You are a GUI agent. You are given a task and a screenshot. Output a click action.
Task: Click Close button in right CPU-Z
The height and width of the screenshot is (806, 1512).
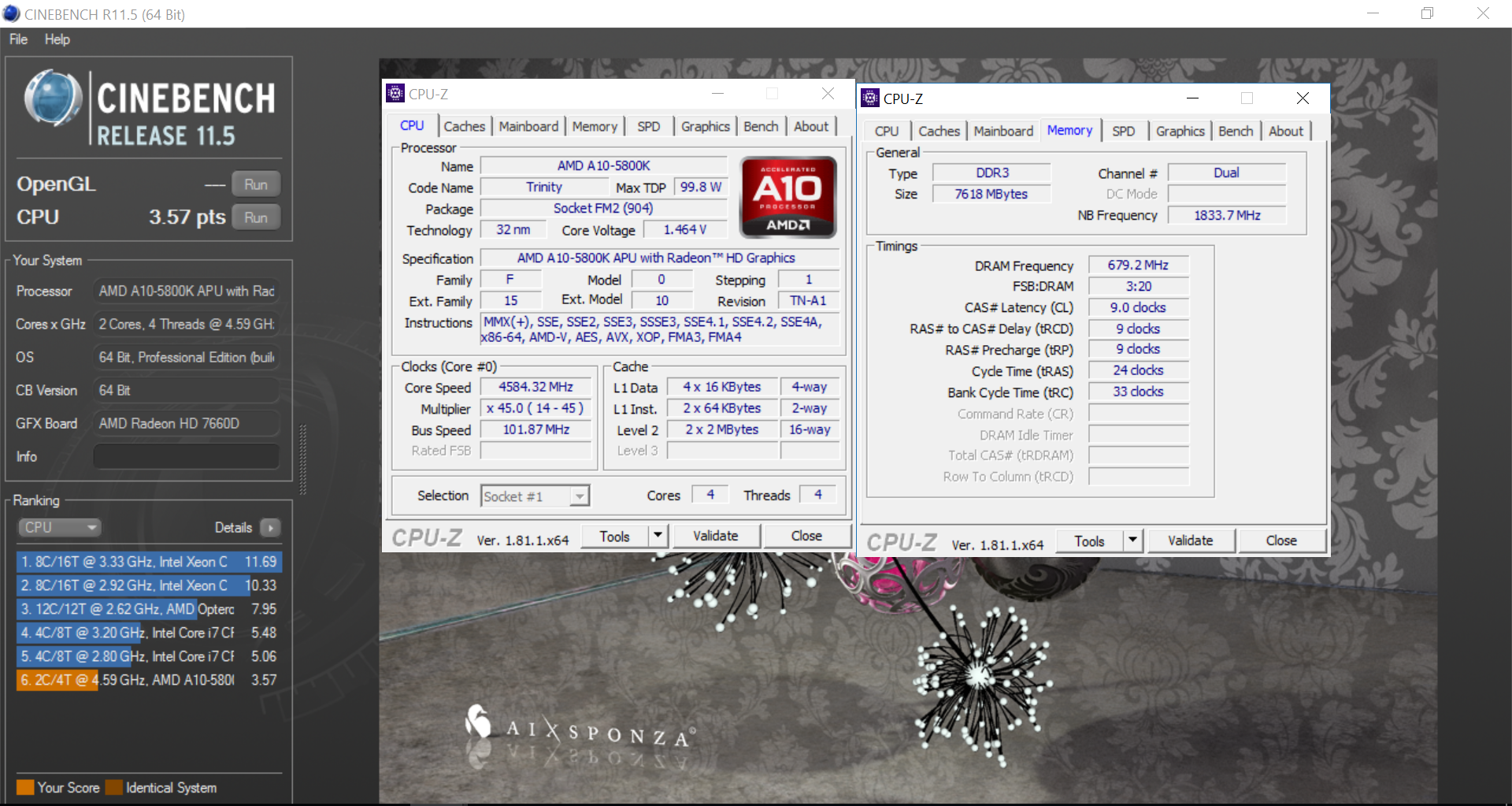(1281, 540)
